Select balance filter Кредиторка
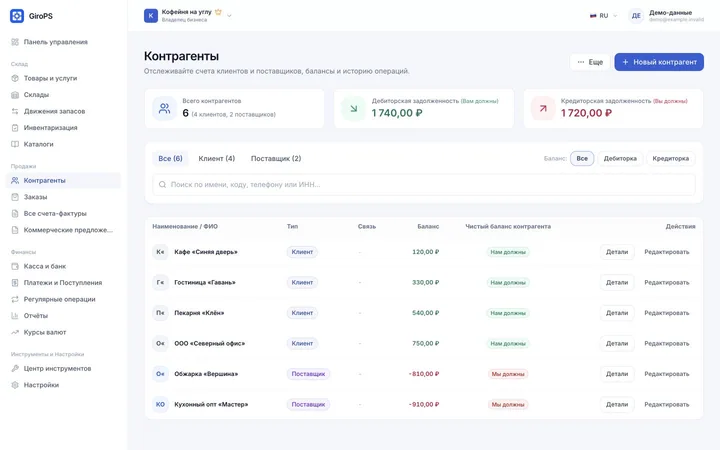Viewport: 720px width, 450px height. 670,158
